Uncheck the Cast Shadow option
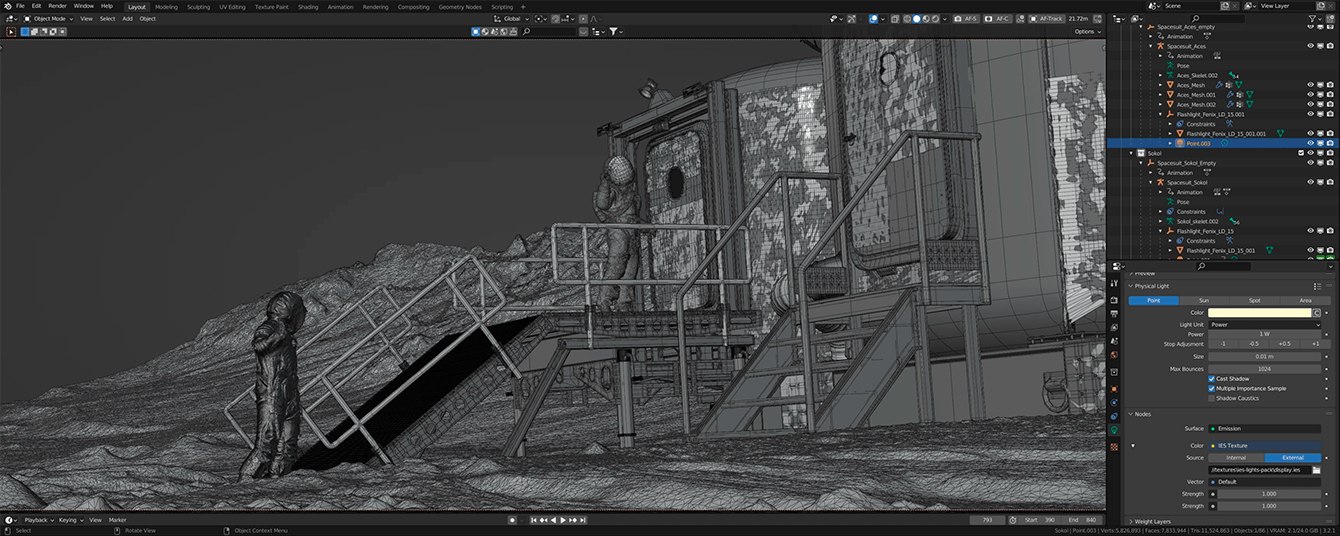 click(x=1212, y=379)
